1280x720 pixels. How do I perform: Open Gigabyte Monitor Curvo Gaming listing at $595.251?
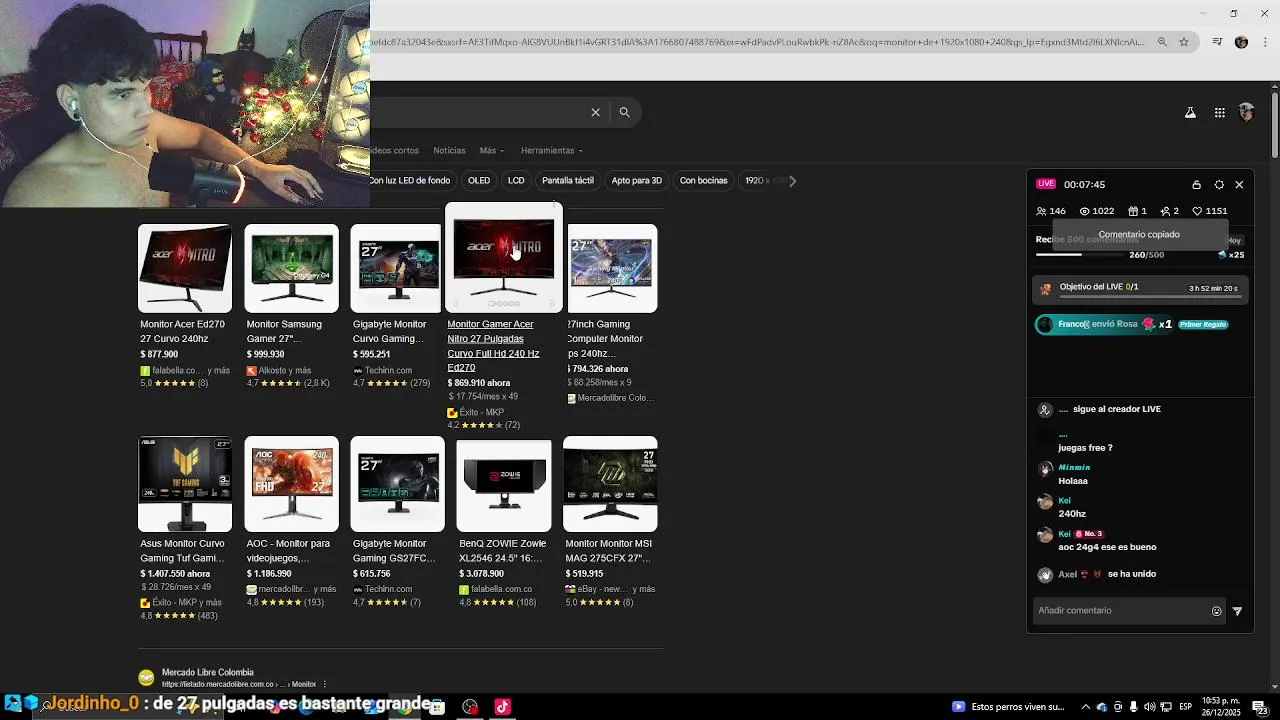pyautogui.click(x=397, y=306)
